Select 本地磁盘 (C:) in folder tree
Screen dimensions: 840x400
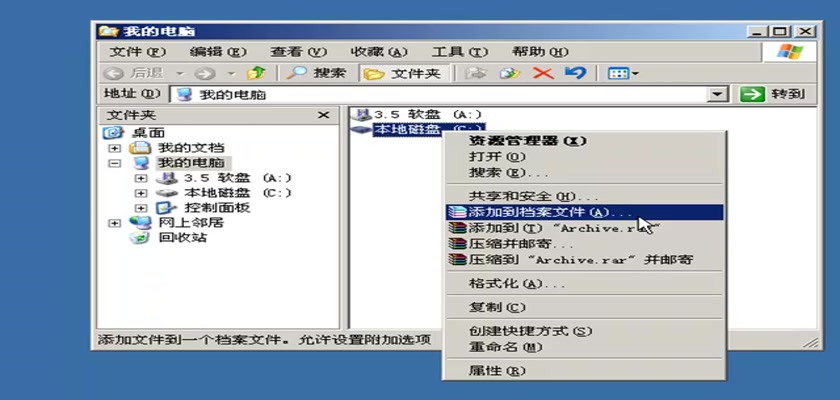tap(238, 193)
